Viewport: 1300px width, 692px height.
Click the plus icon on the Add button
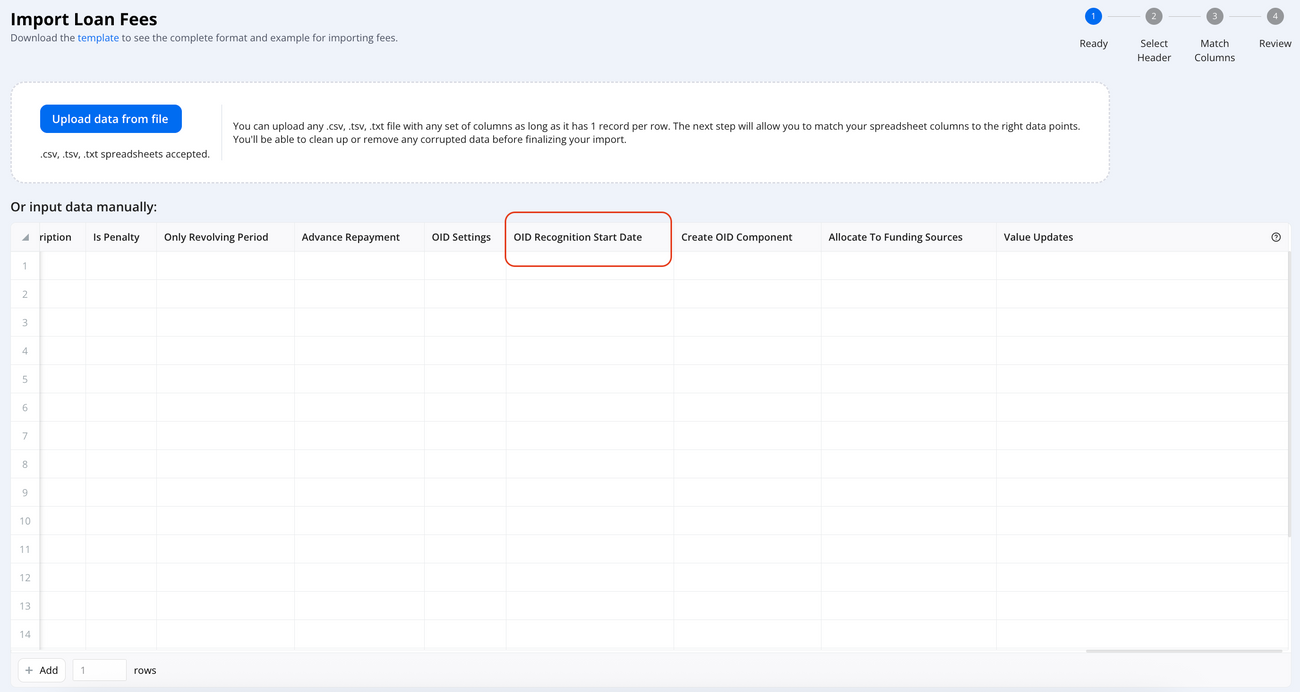click(30, 670)
